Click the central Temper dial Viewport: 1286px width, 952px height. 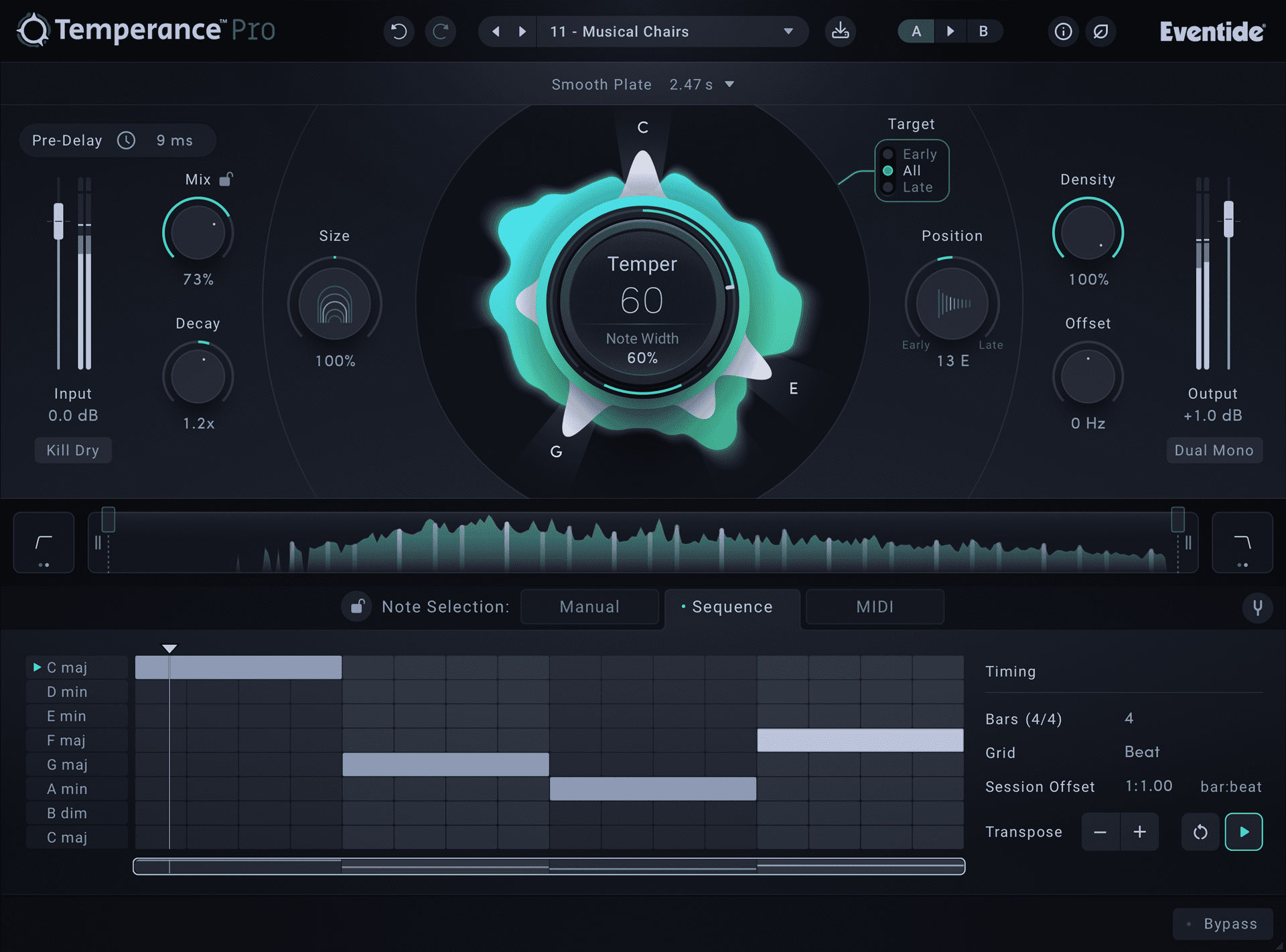click(642, 301)
